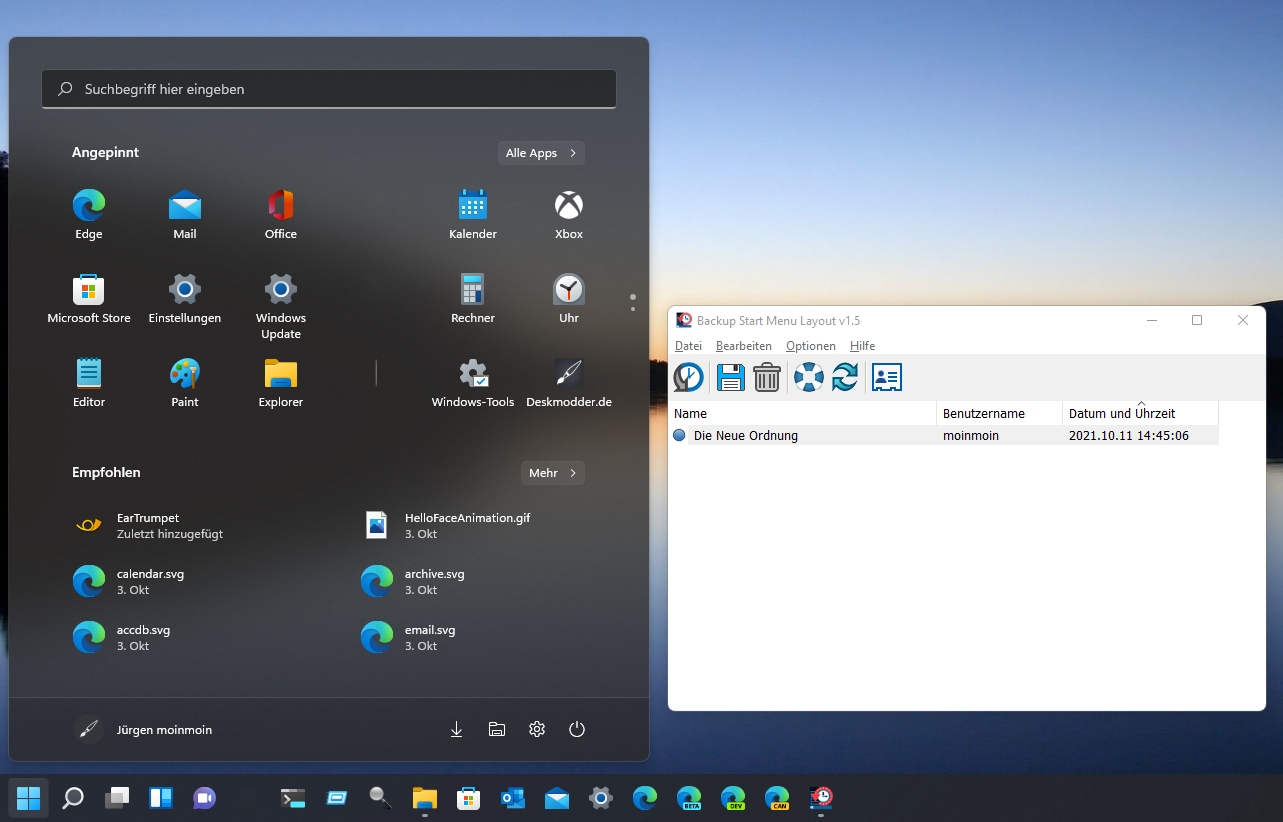
Task: Click the 'moinmoin' Benutzername cell
Action: point(971,436)
